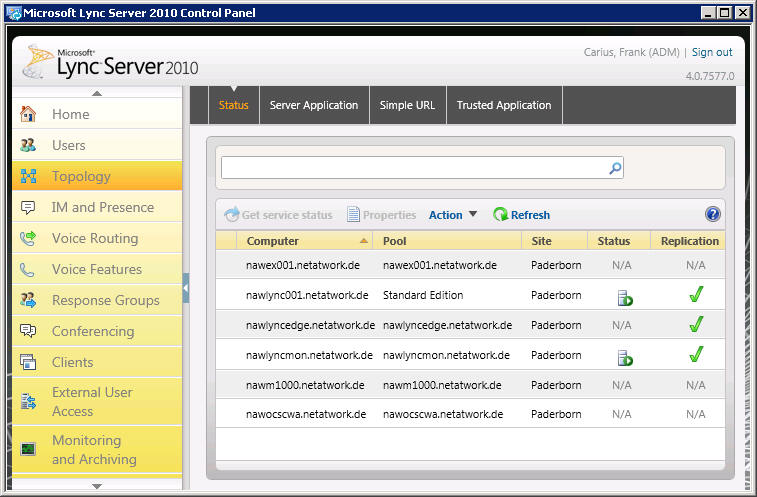
Task: Click the Voice Features handset icon
Action: 27,270
